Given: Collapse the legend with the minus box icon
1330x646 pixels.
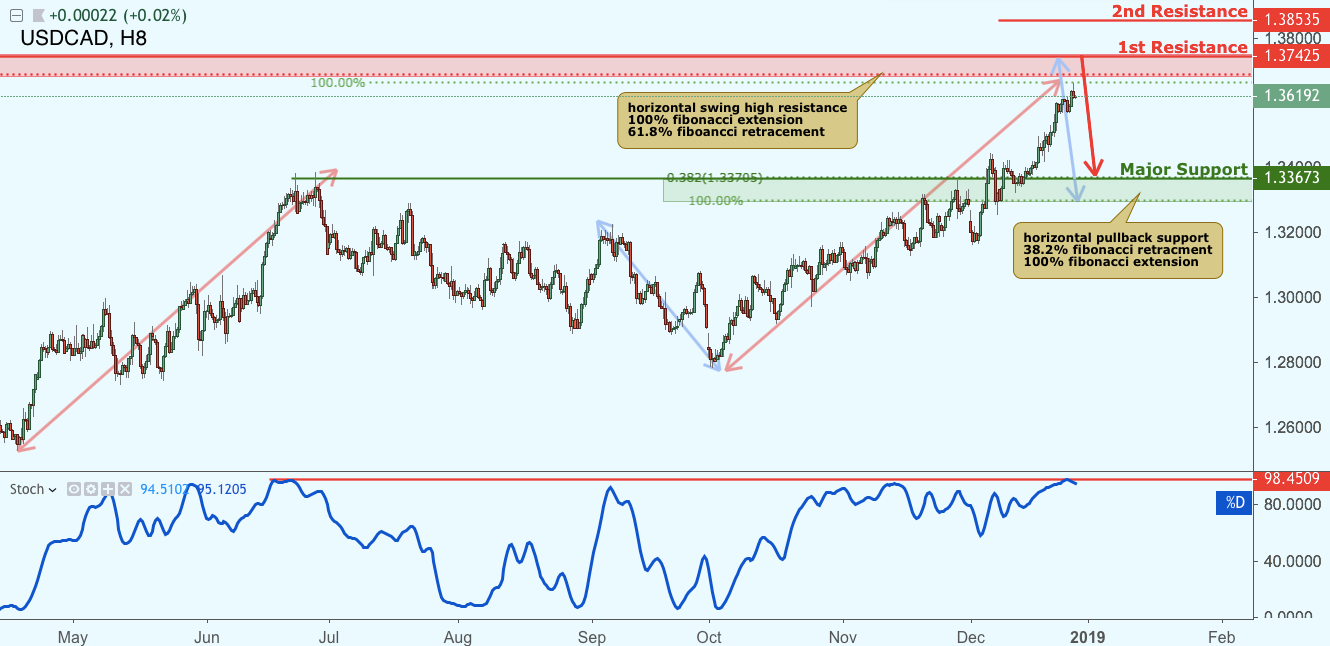Looking at the screenshot, I should [15, 15].
